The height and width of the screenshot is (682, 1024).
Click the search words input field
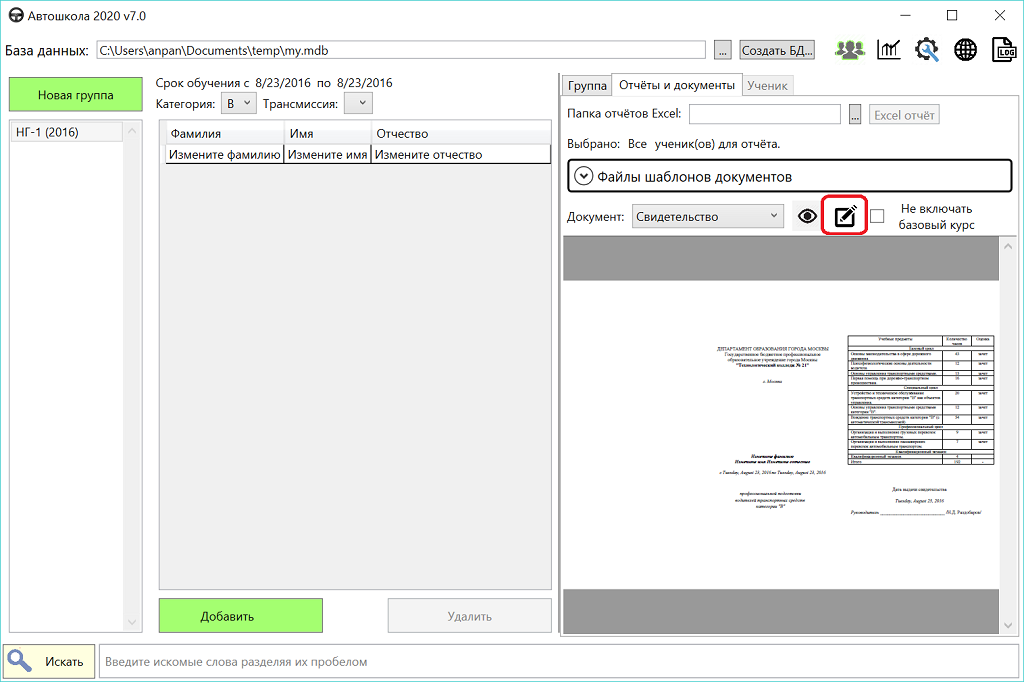555,662
